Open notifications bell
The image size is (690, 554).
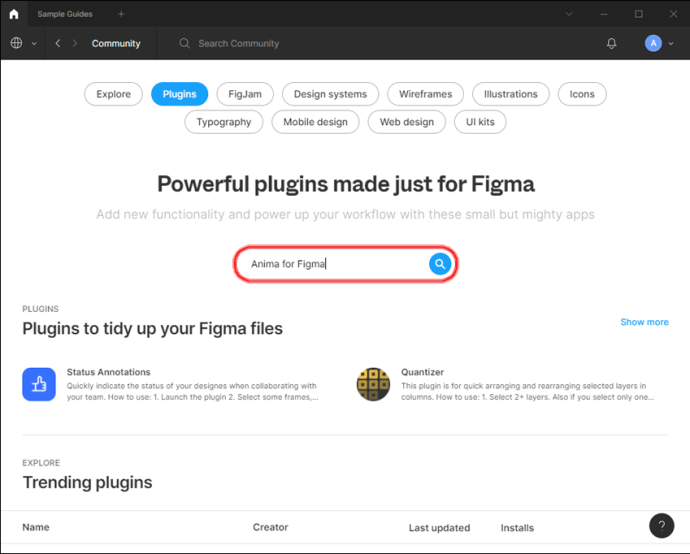pos(611,43)
